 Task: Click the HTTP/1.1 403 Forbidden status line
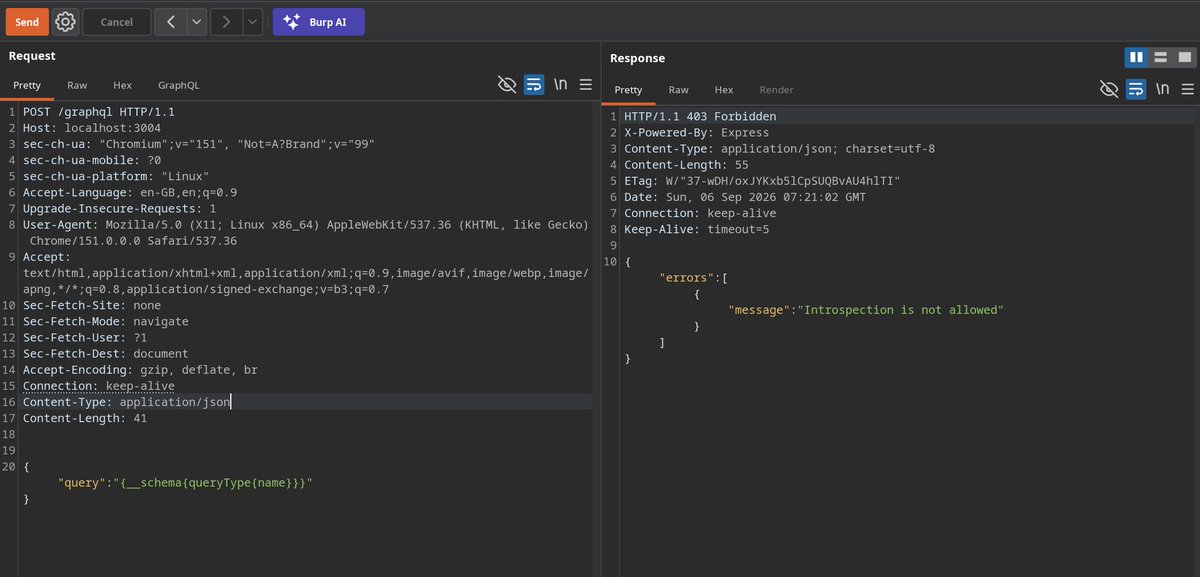(700, 117)
